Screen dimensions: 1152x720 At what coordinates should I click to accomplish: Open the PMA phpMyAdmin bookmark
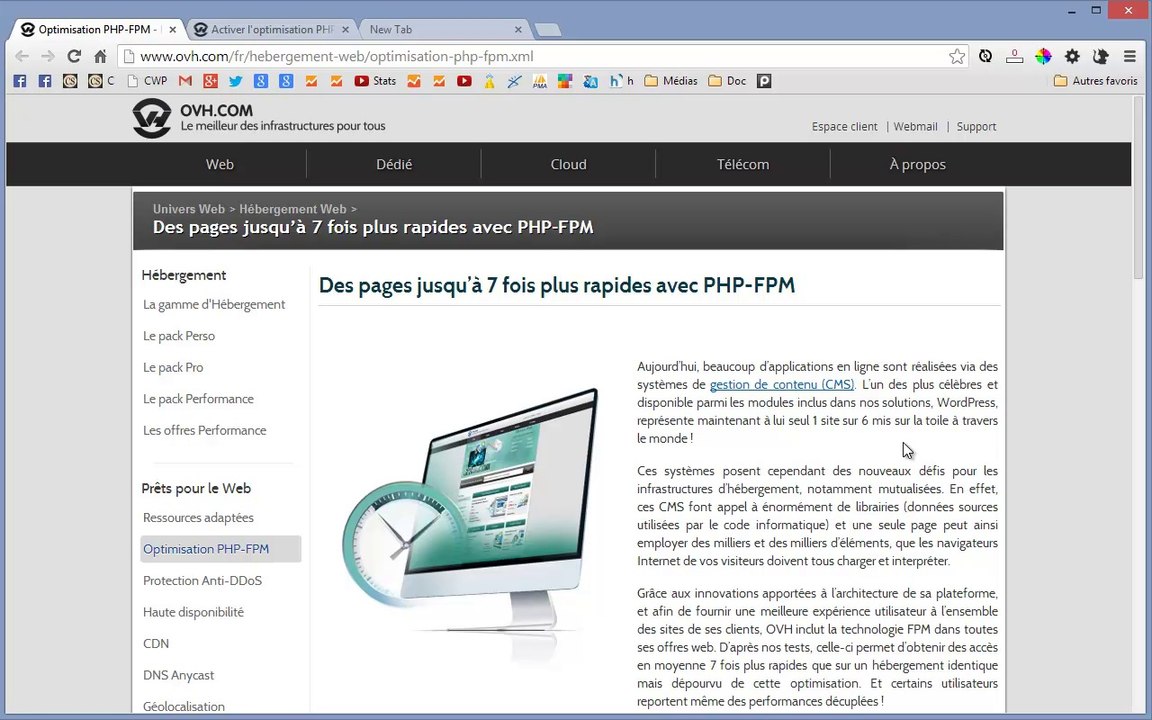click(540, 81)
